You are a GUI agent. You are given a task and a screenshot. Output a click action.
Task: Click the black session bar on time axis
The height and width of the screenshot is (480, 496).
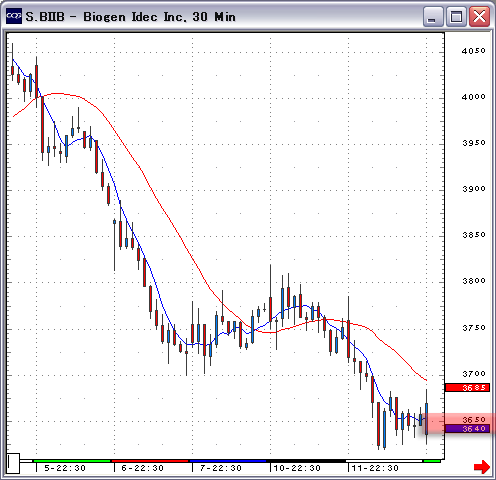click(x=306, y=461)
